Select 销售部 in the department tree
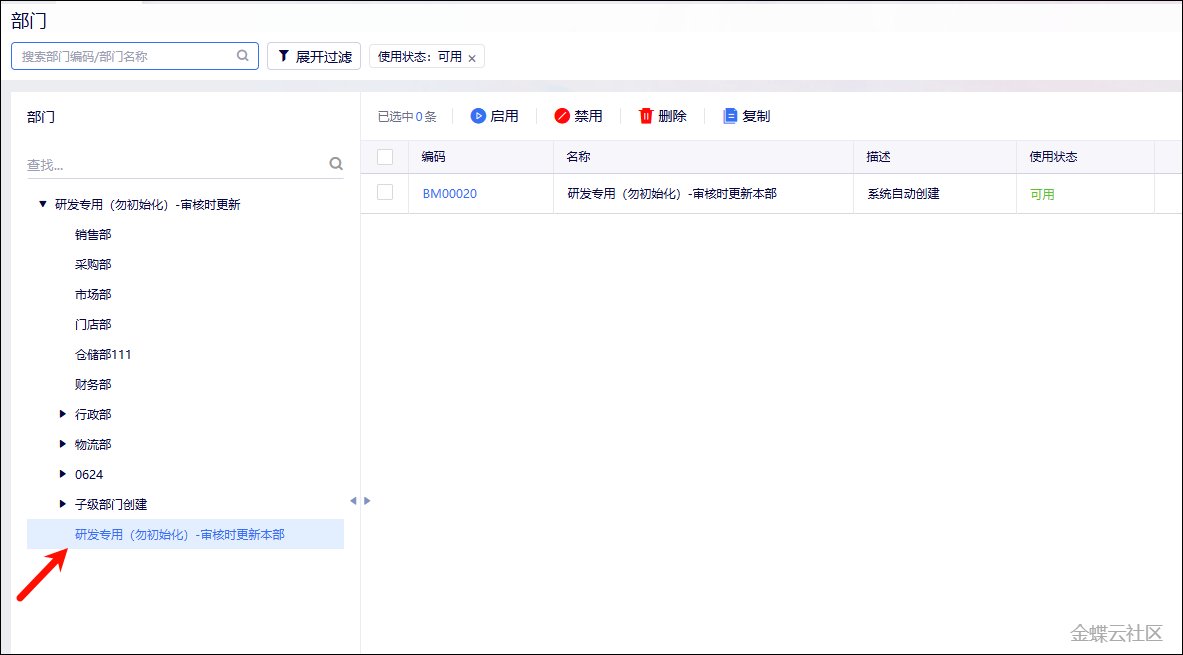1183x655 pixels. [x=93, y=235]
